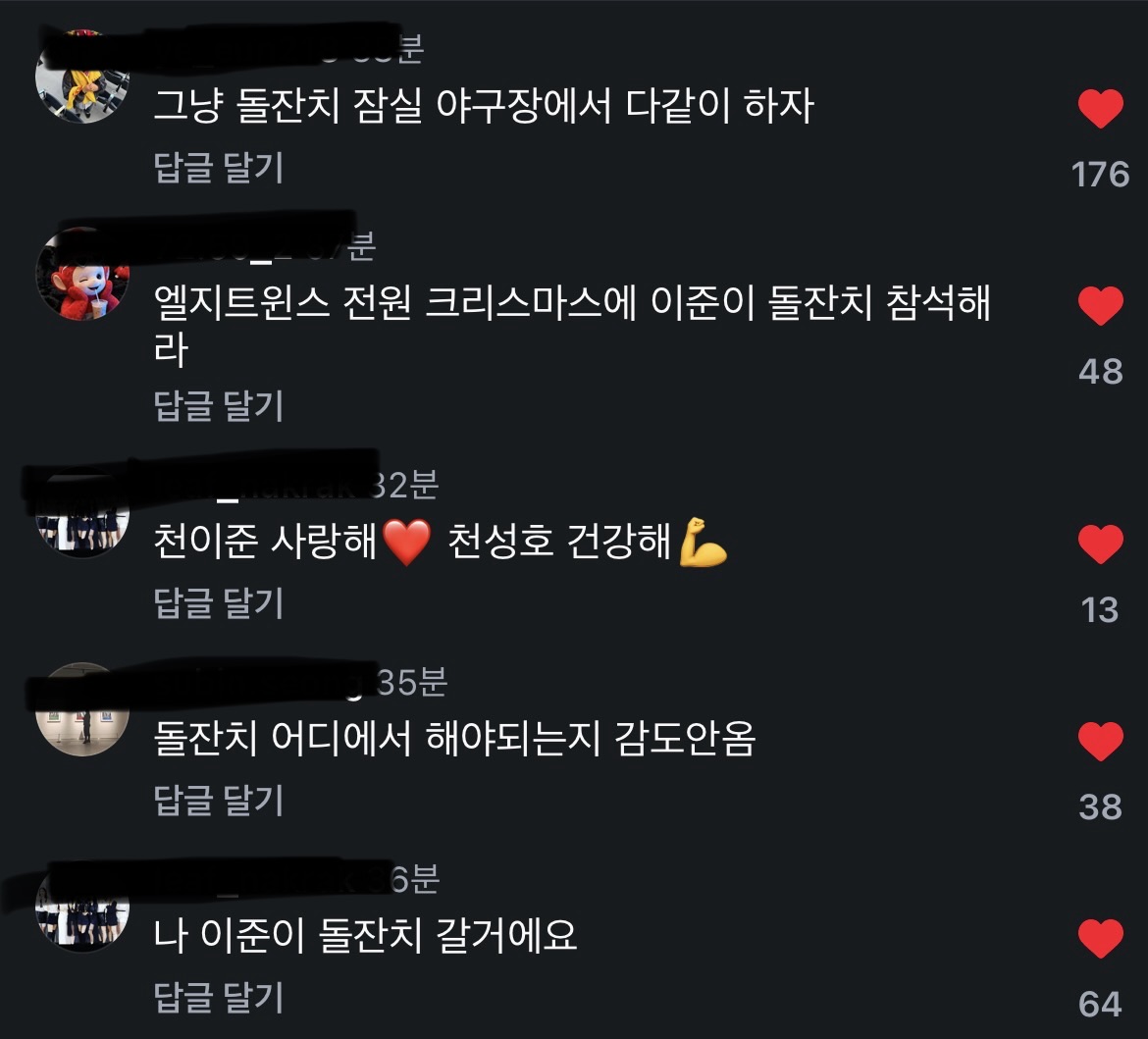The image size is (1148, 1039).
Task: Open the red monkey character avatar
Action: click(82, 274)
